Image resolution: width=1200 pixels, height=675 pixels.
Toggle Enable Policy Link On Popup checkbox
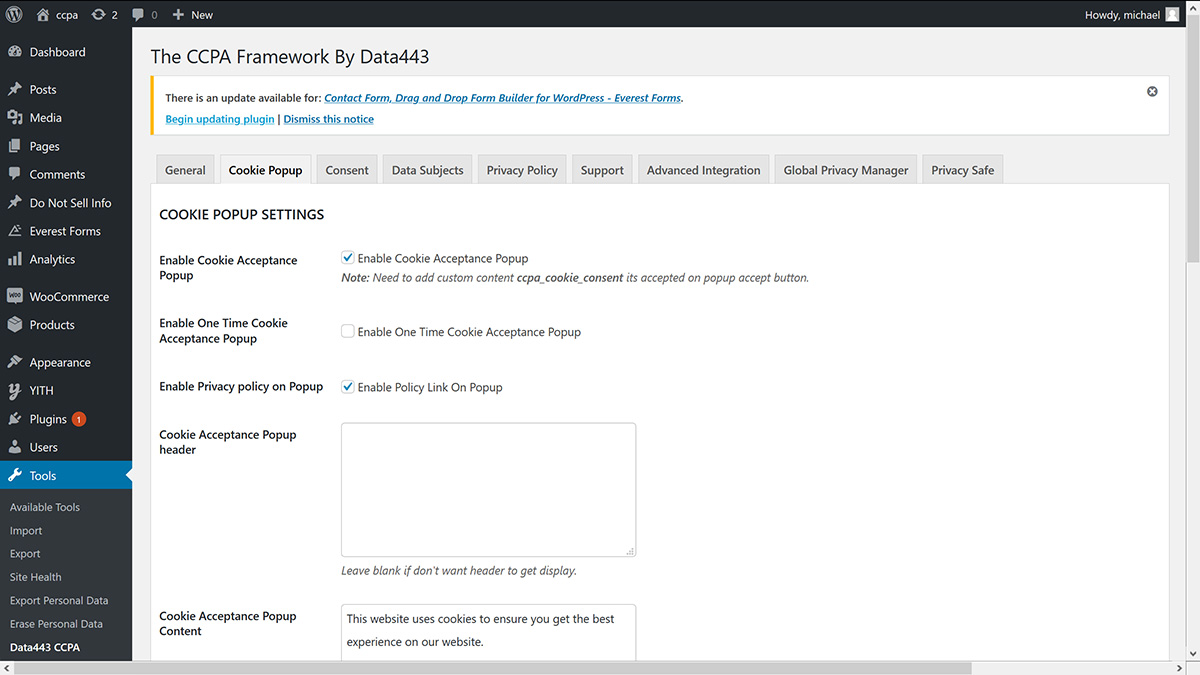(x=348, y=387)
